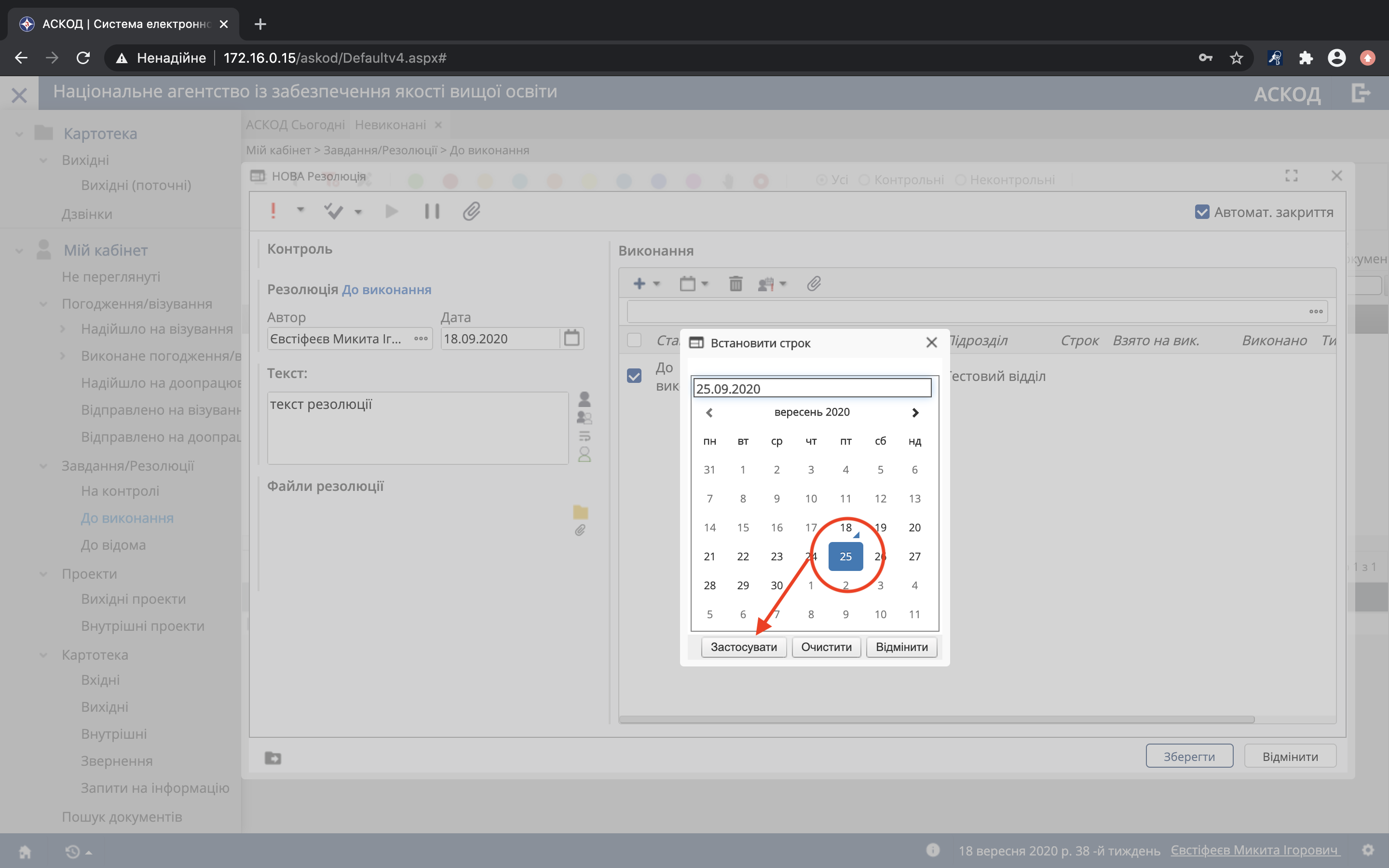
Task: Toggle Автомат. закриття checkbox
Action: 1202,212
